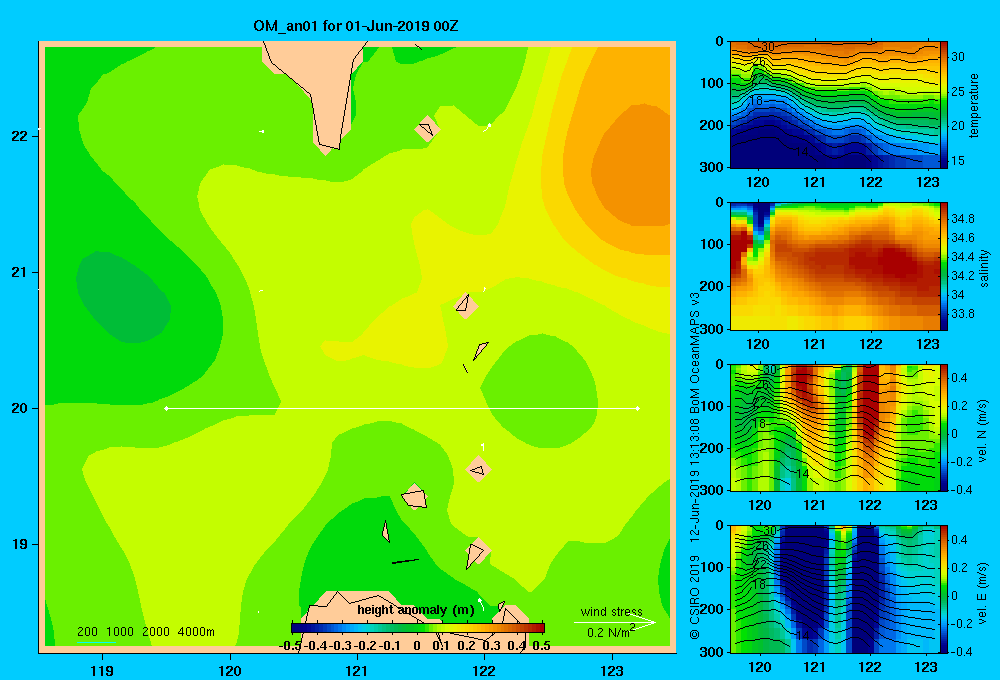This screenshot has width=1000, height=680.
Task: Click the temperature colorbar
Action: pyautogui.click(x=944, y=105)
